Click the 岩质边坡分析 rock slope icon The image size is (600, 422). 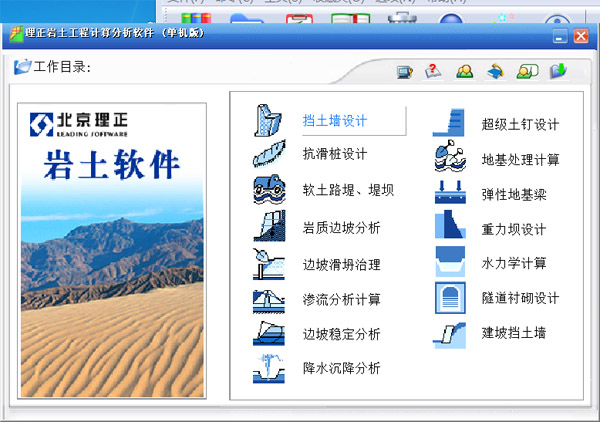(269, 226)
